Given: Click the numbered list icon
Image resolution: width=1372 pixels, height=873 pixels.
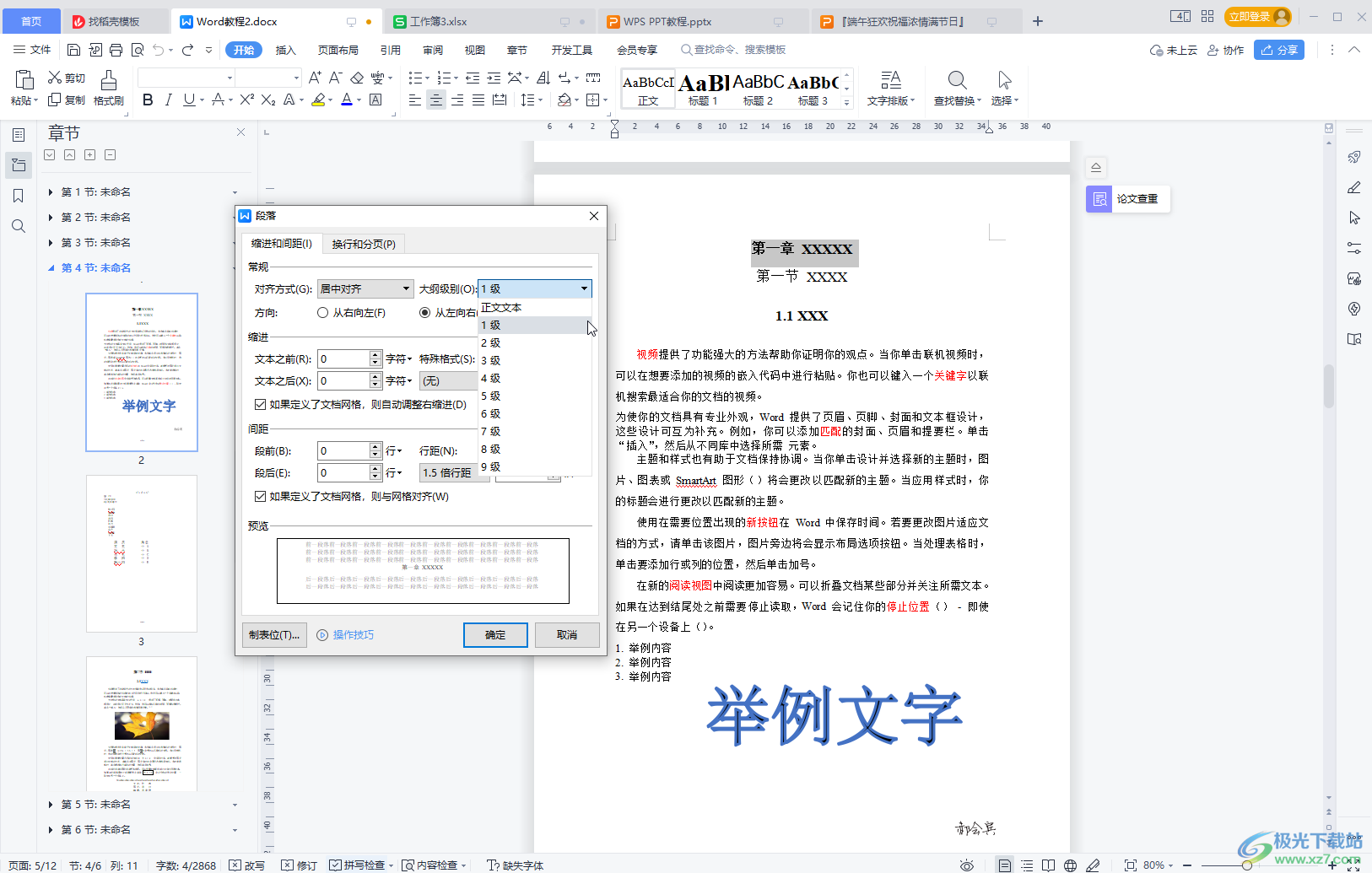Looking at the screenshot, I should [x=443, y=78].
